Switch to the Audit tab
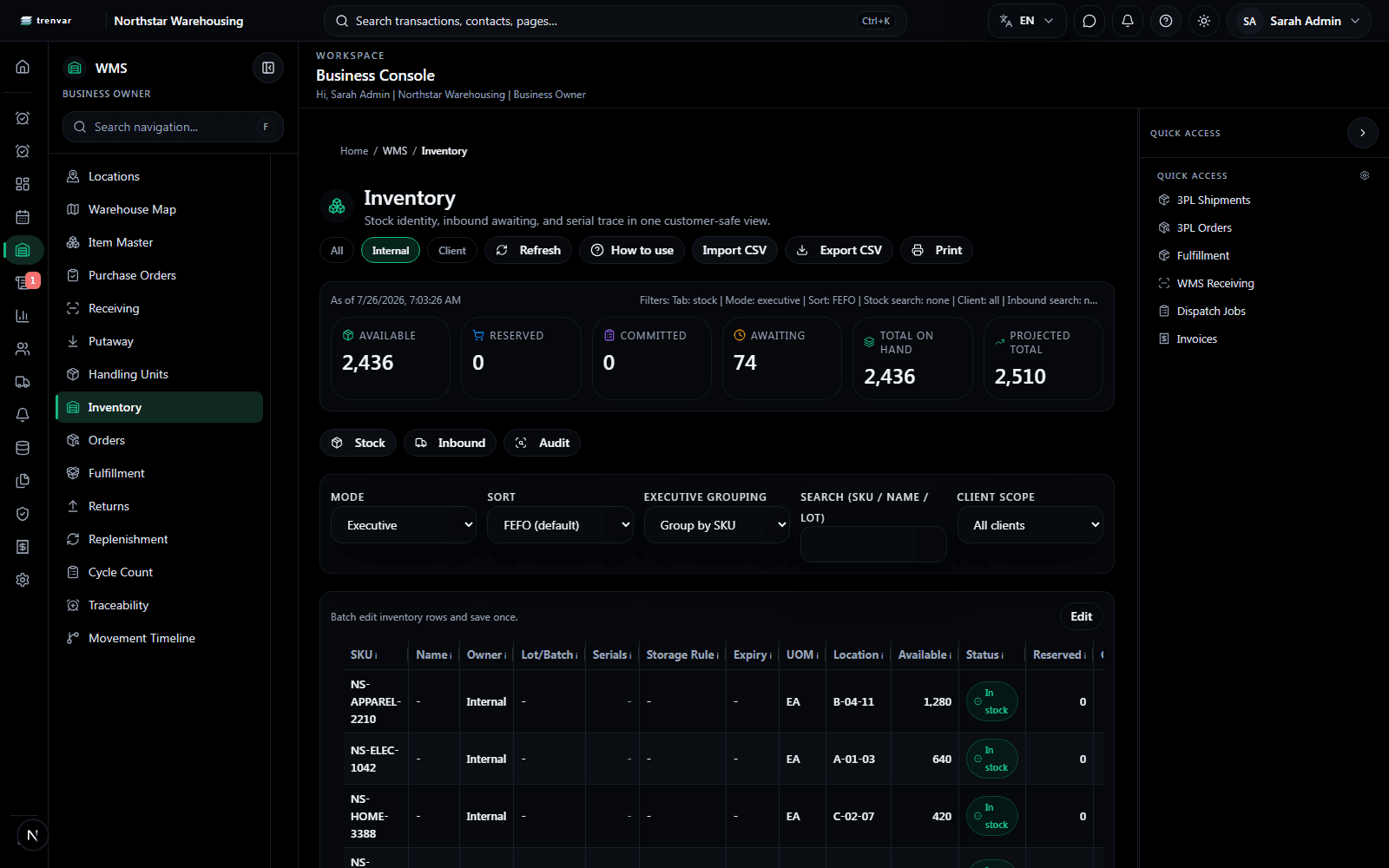 tap(542, 443)
